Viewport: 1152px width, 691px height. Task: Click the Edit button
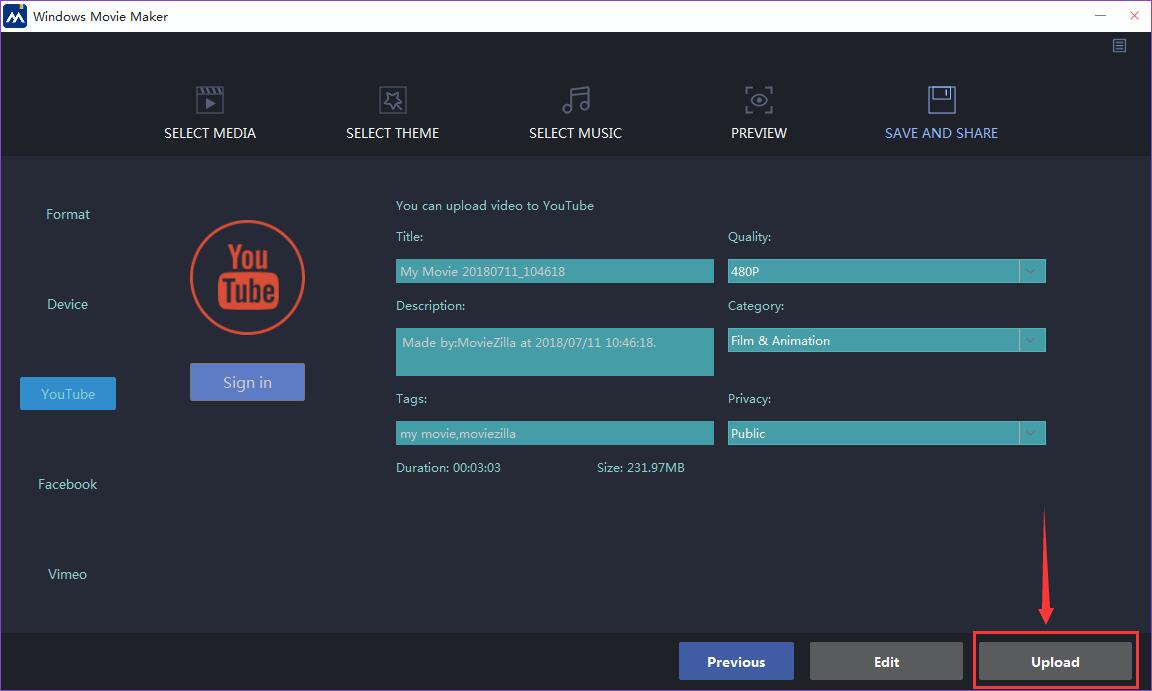(886, 662)
